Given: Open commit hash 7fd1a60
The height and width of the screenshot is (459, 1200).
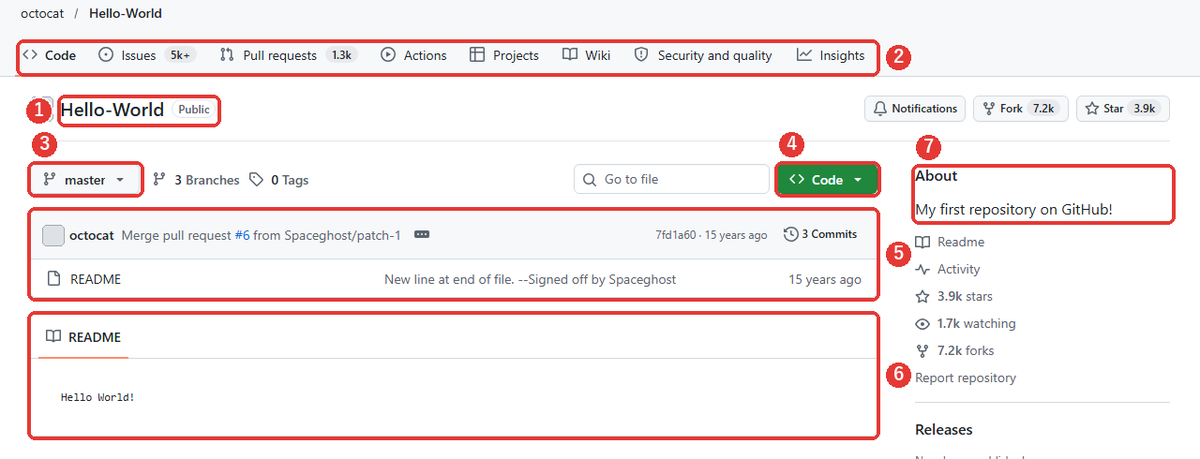Looking at the screenshot, I should [676, 235].
